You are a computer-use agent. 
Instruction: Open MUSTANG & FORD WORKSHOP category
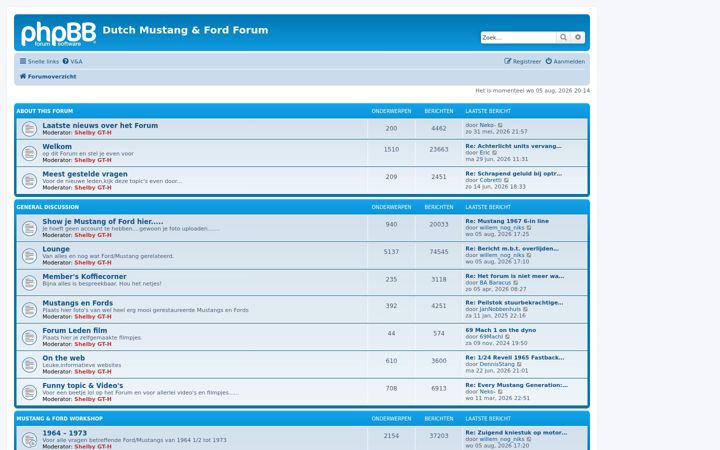point(59,419)
